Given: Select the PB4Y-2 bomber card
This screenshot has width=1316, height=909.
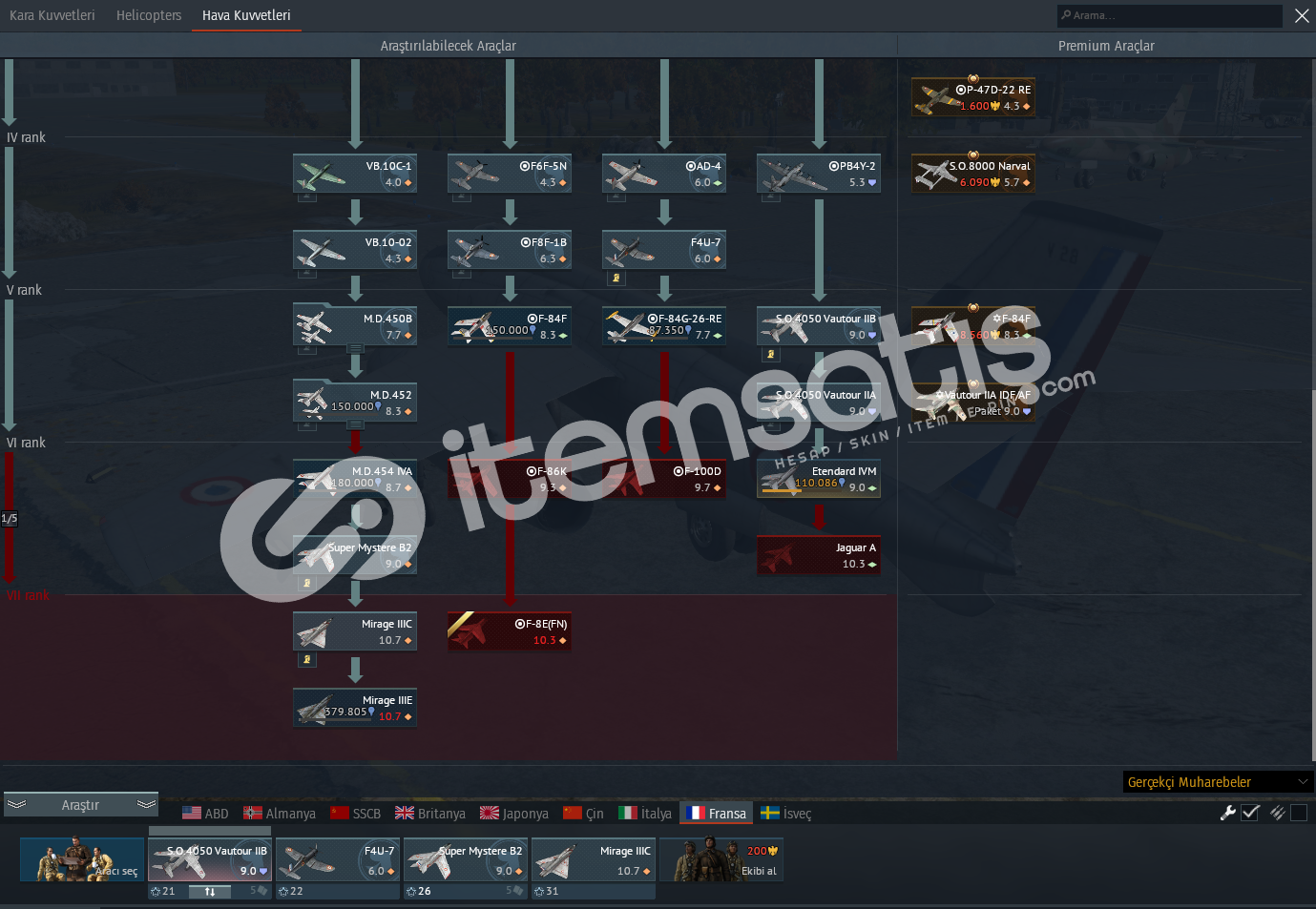Looking at the screenshot, I should (x=819, y=174).
